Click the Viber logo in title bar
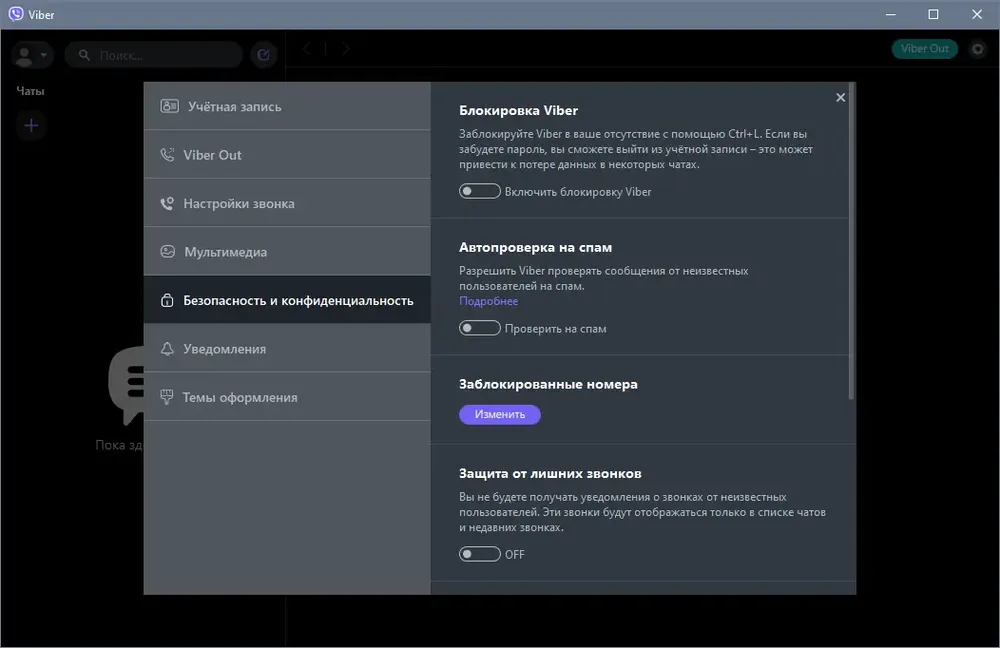 coord(16,14)
